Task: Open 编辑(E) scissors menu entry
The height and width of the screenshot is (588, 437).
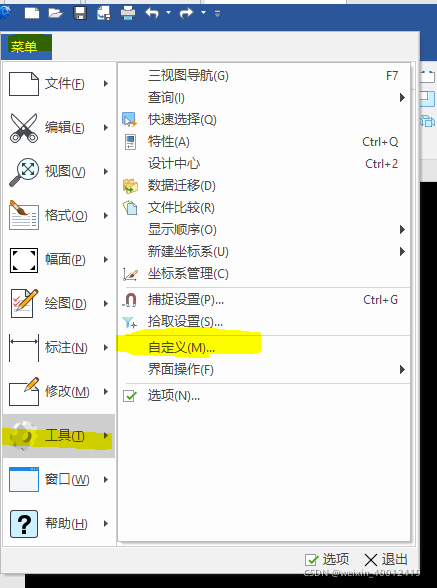Action: (59, 128)
